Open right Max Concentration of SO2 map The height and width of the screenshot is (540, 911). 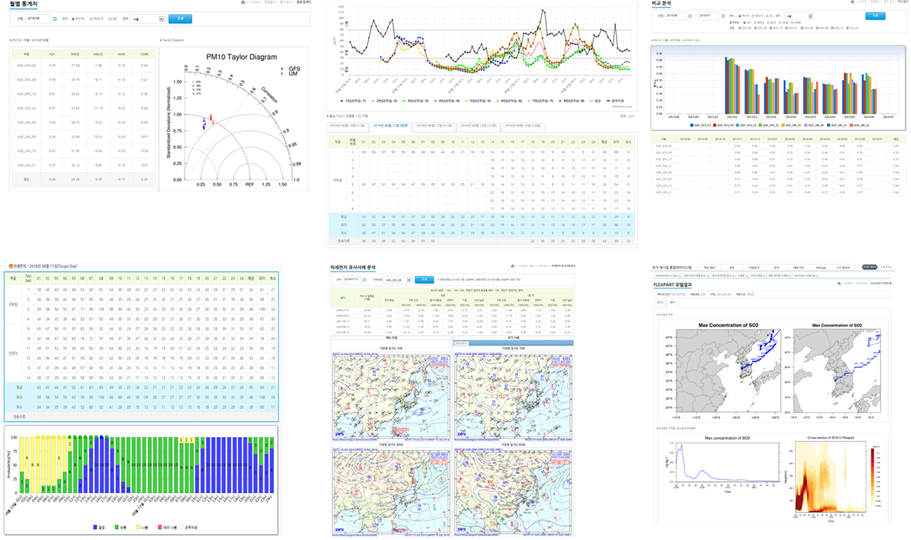coord(835,369)
